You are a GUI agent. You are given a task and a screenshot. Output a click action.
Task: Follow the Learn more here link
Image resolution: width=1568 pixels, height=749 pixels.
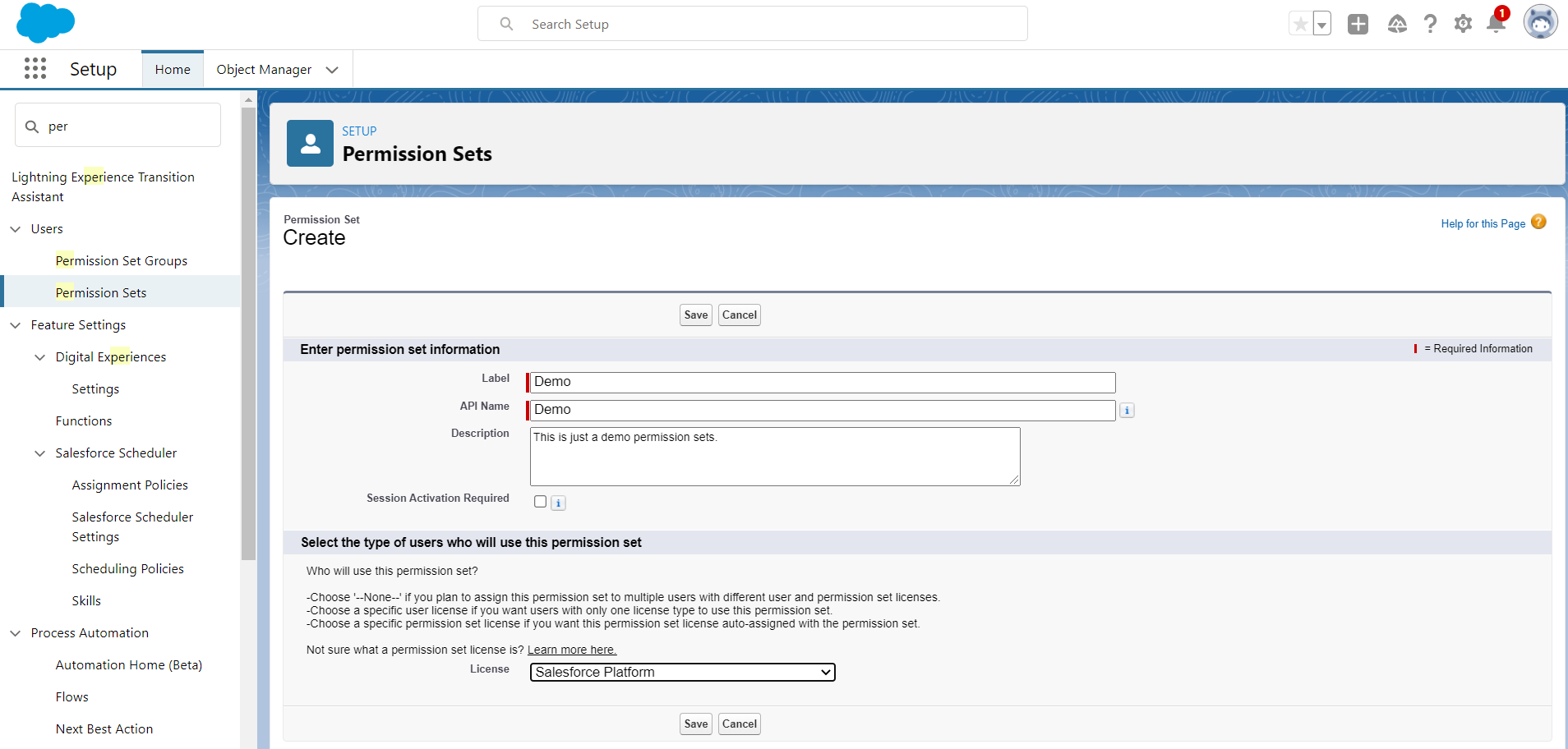[x=572, y=650]
